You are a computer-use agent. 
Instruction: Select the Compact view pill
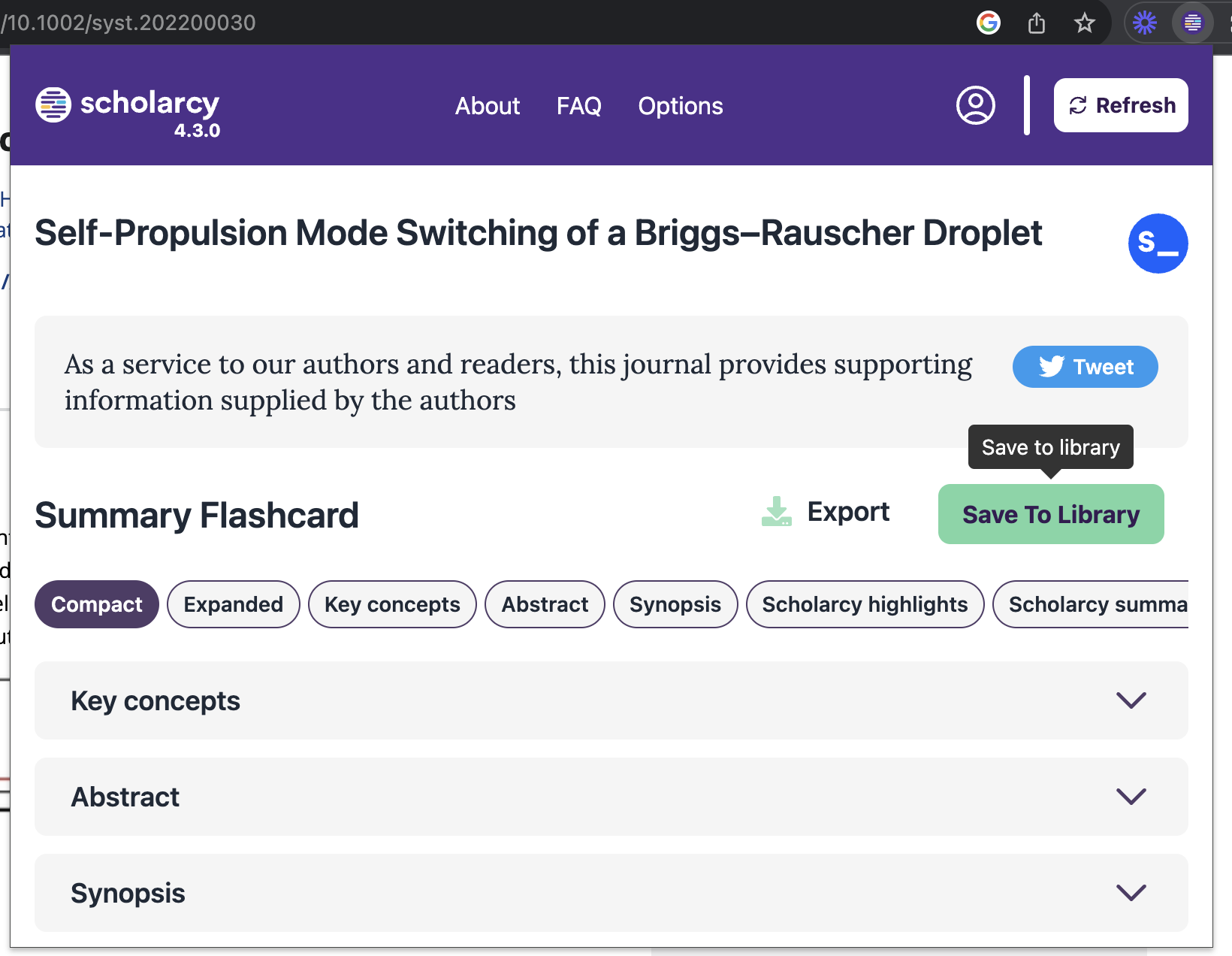(x=96, y=604)
